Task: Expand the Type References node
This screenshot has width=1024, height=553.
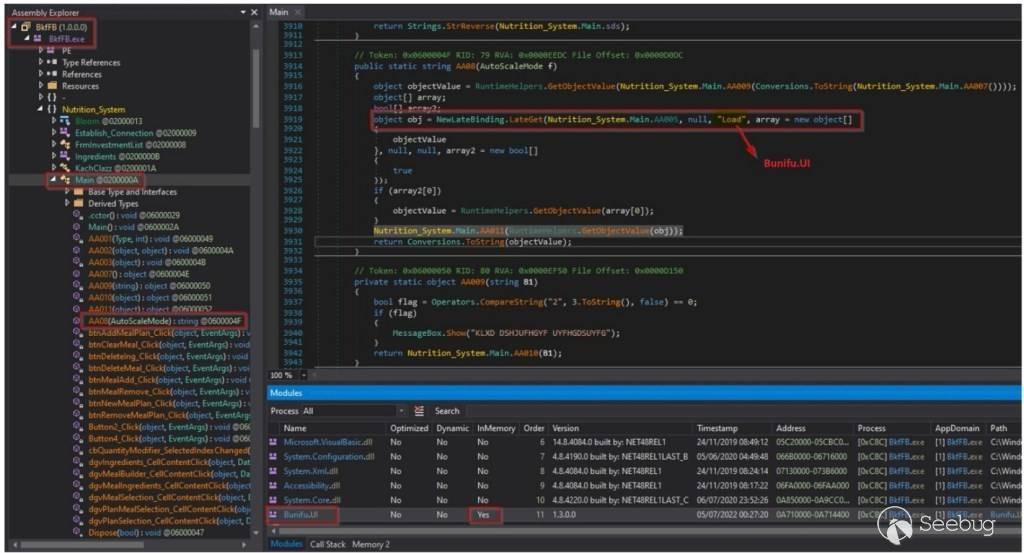Action: point(40,62)
